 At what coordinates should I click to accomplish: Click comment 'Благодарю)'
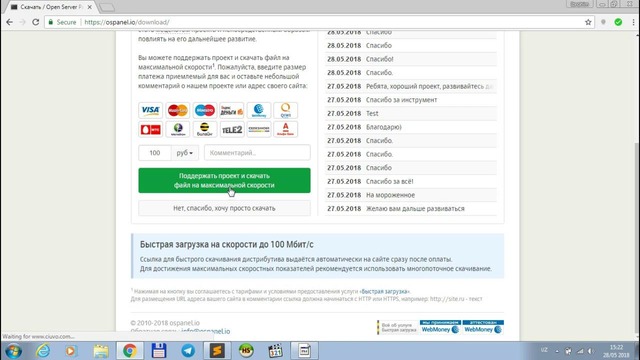click(384, 127)
